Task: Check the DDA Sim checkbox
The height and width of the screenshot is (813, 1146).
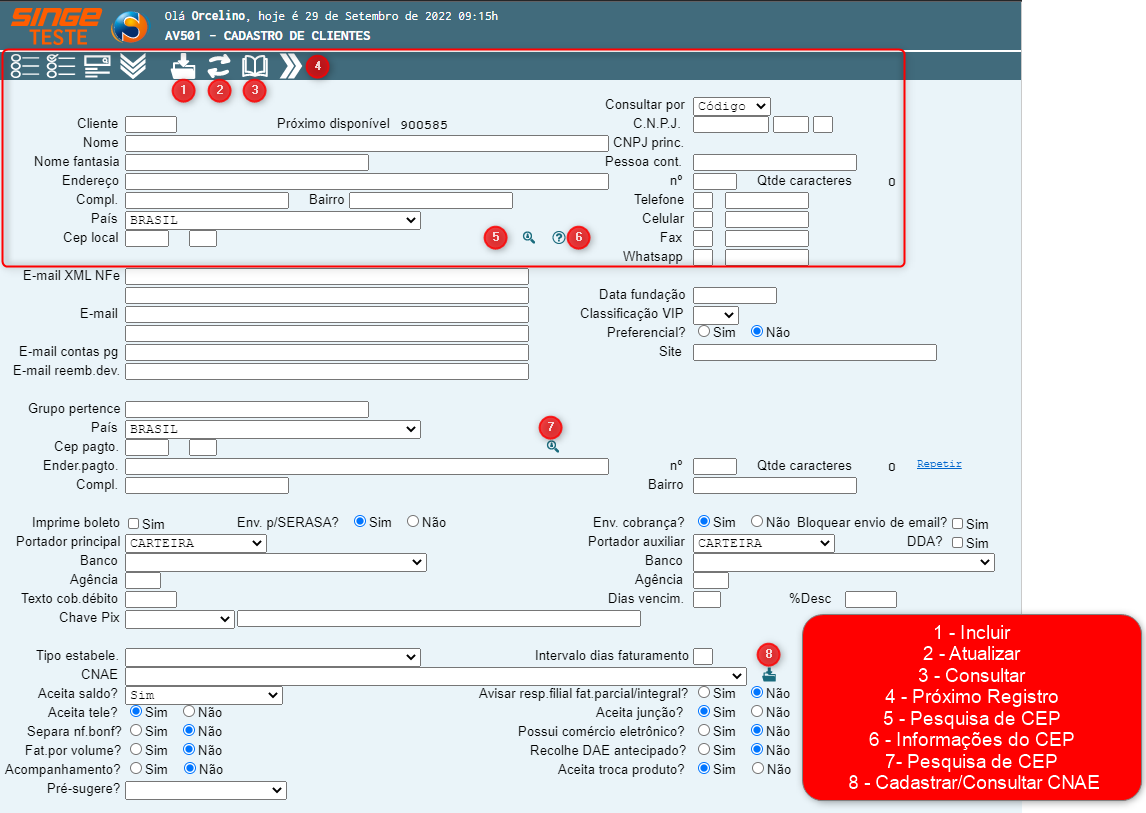Action: click(x=958, y=542)
